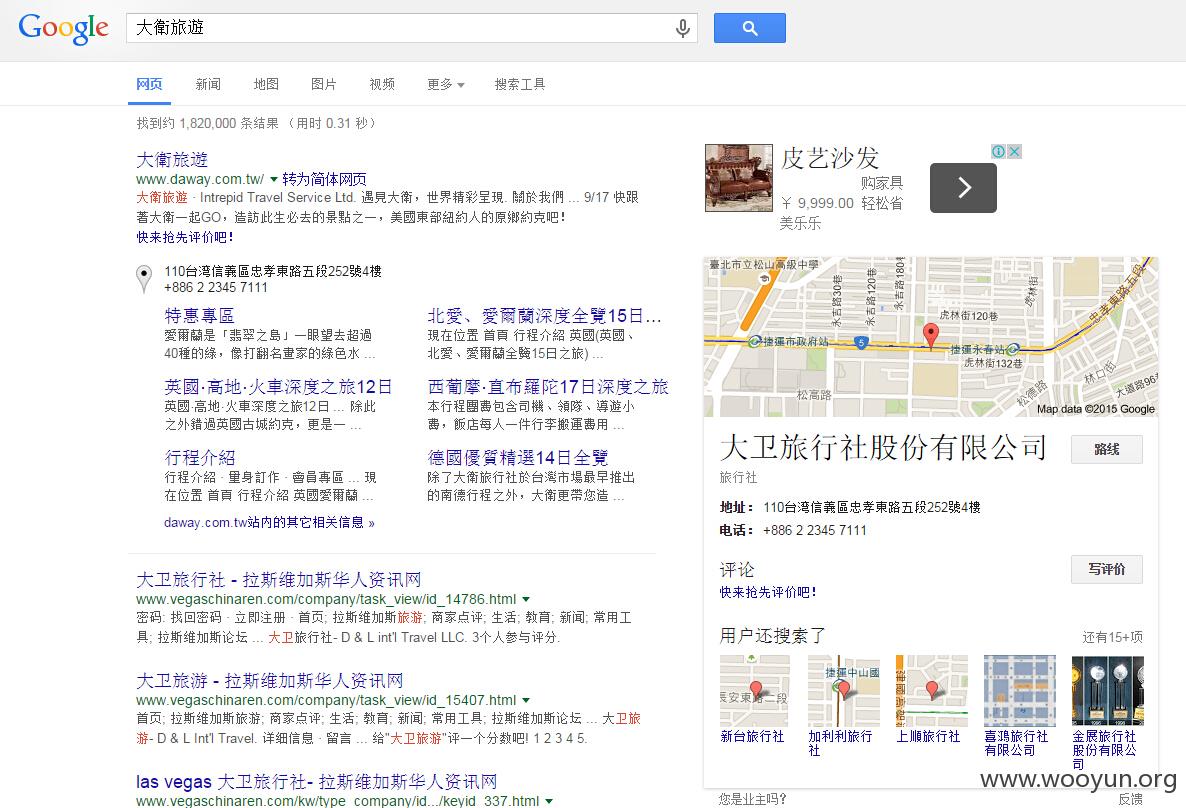Click the gray location pin by the address

(x=144, y=278)
